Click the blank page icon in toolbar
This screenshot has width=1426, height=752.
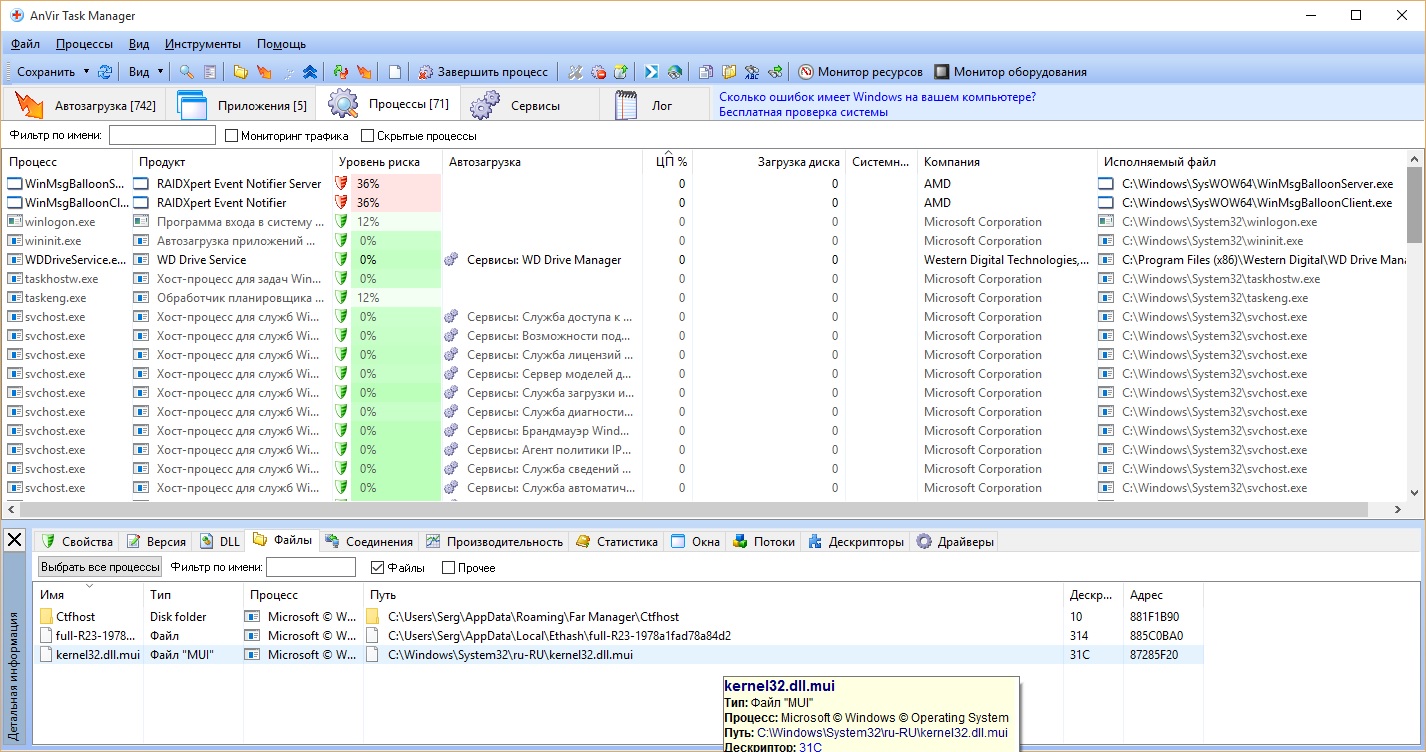click(395, 72)
